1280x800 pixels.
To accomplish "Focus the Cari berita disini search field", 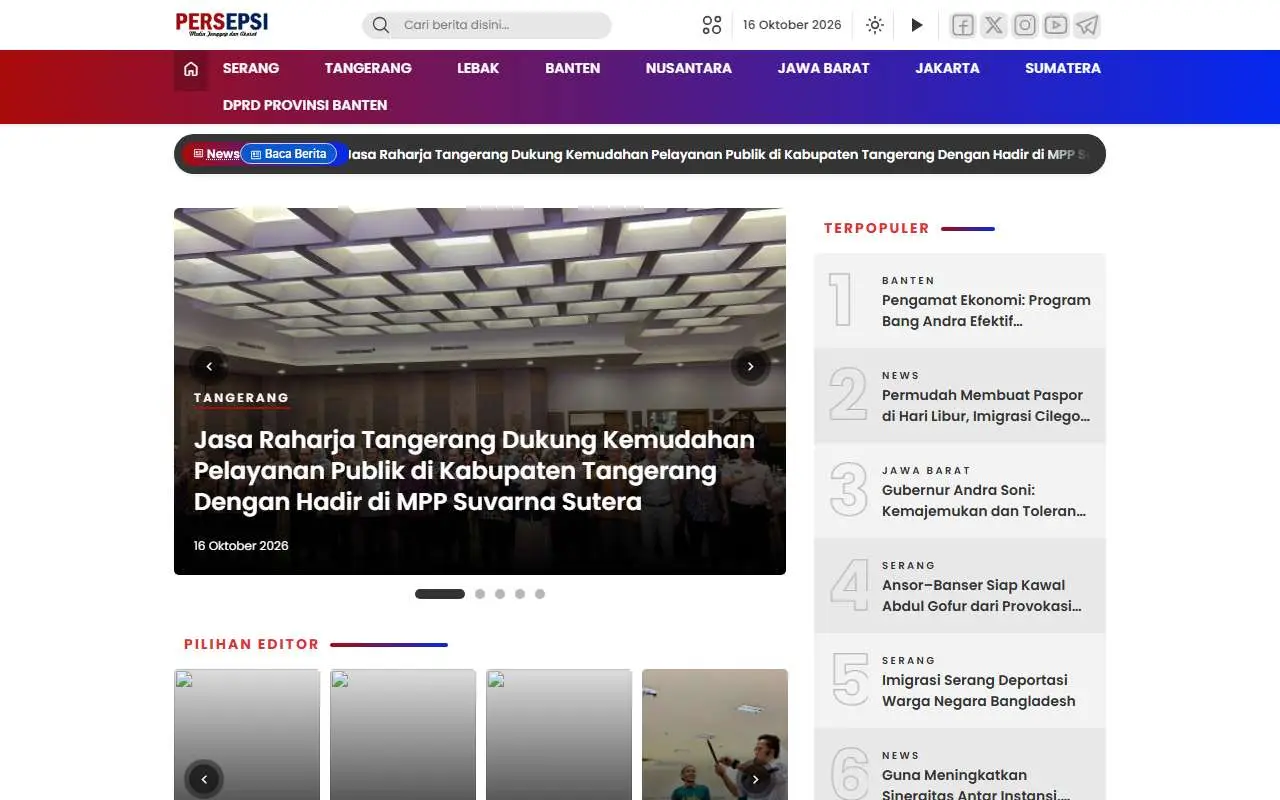I will coord(487,25).
